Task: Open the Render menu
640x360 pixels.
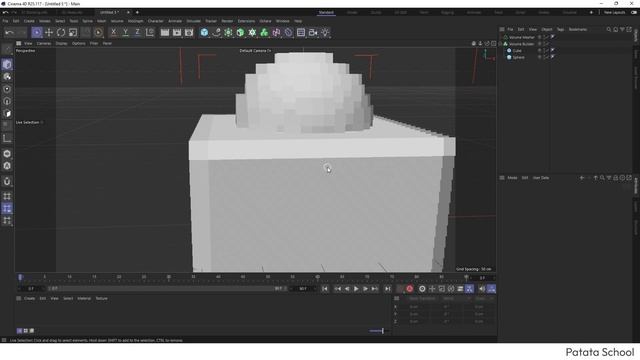Action: point(227,21)
